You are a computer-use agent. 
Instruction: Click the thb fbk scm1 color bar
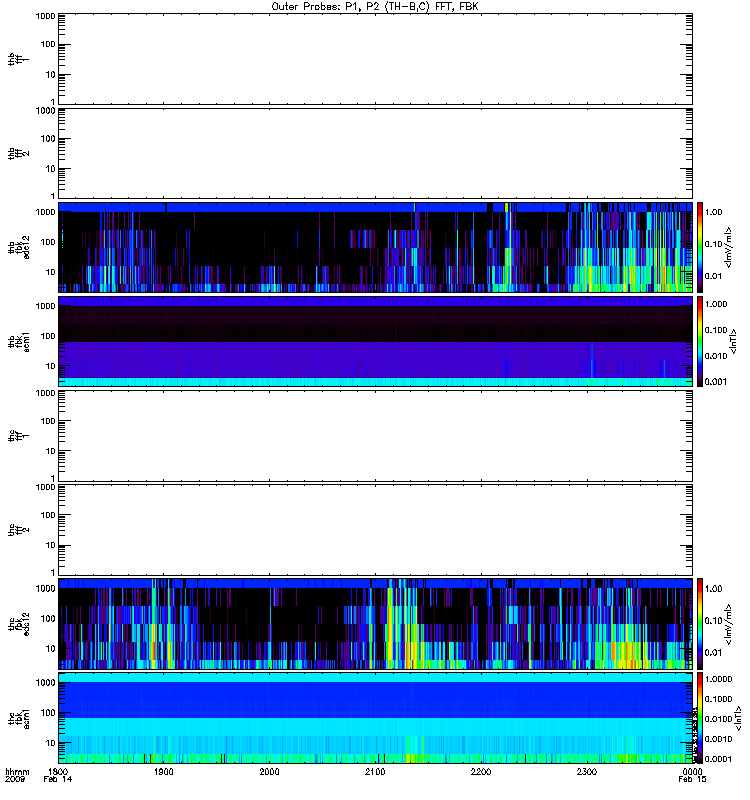point(700,341)
